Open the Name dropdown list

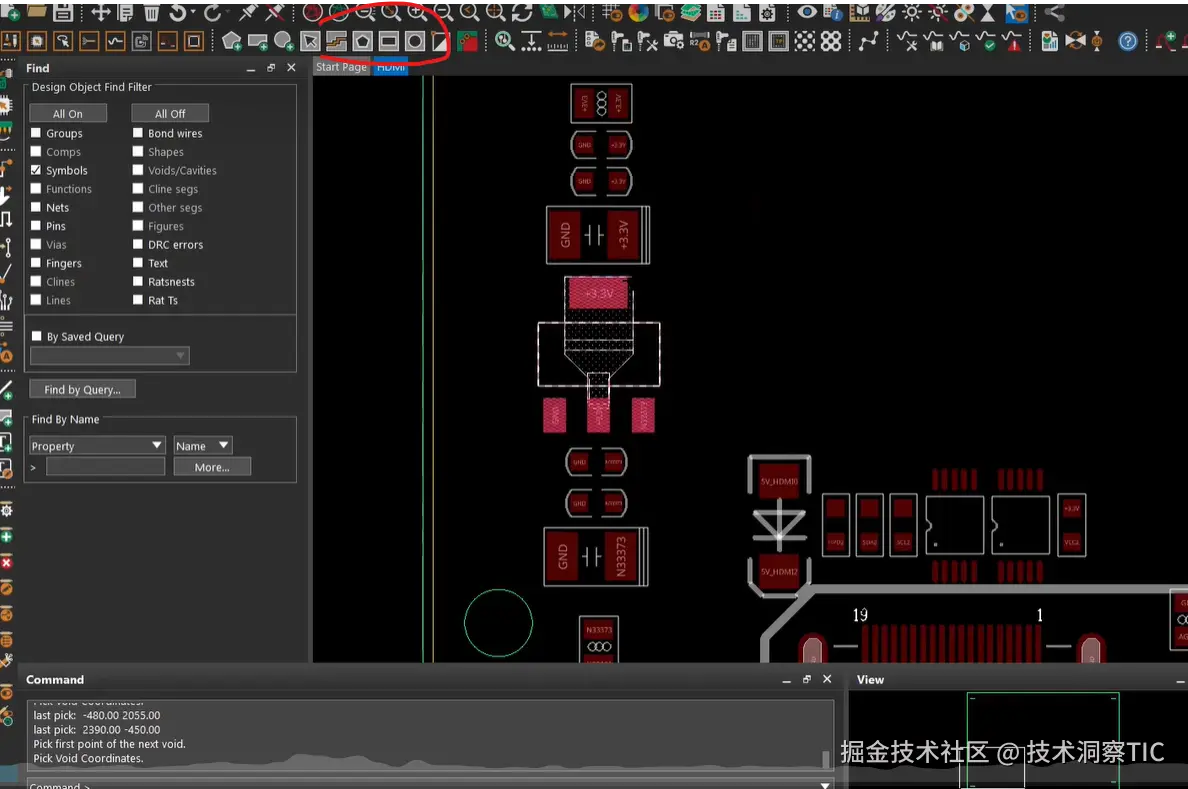202,446
